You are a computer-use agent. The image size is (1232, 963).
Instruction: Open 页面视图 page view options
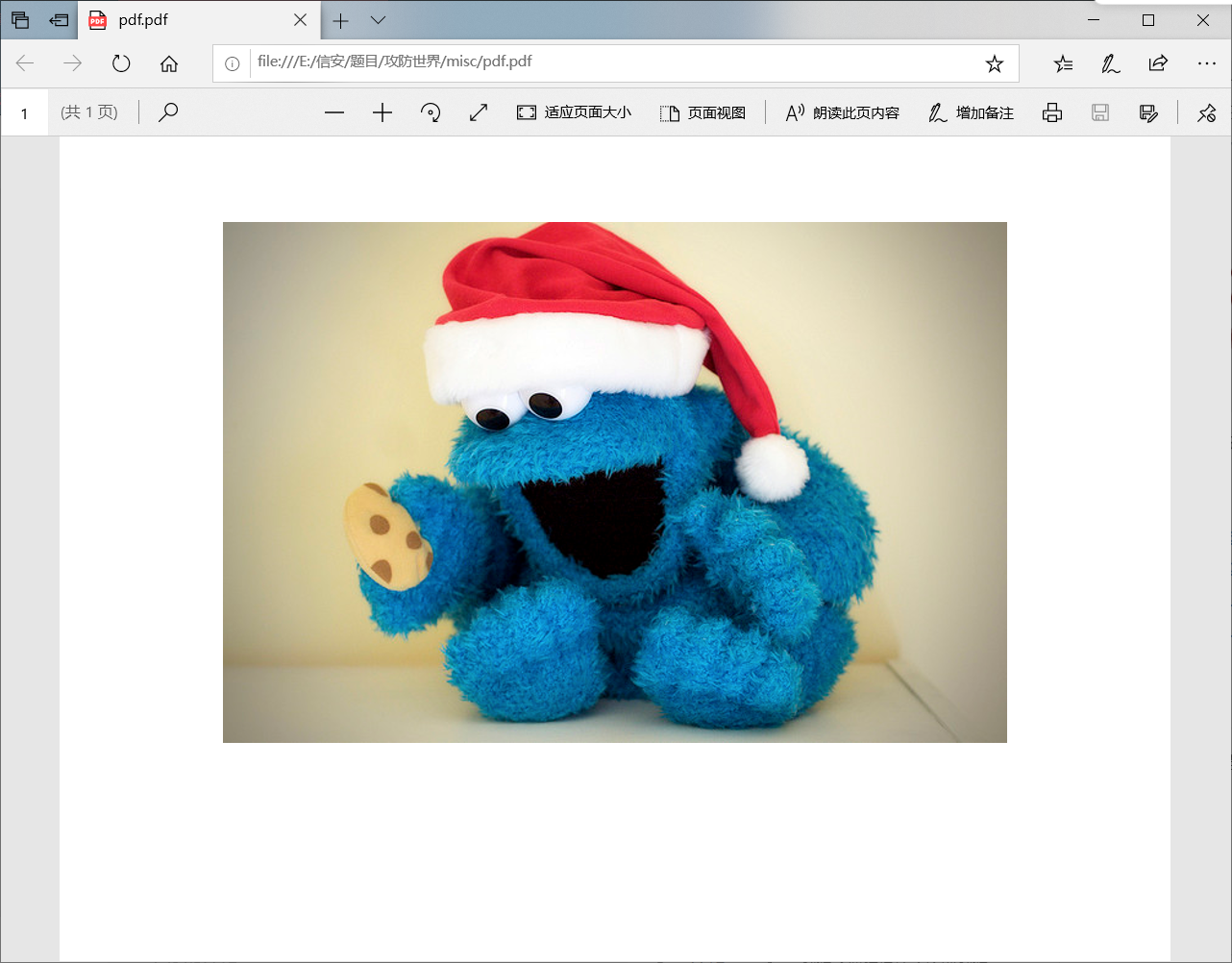(702, 112)
